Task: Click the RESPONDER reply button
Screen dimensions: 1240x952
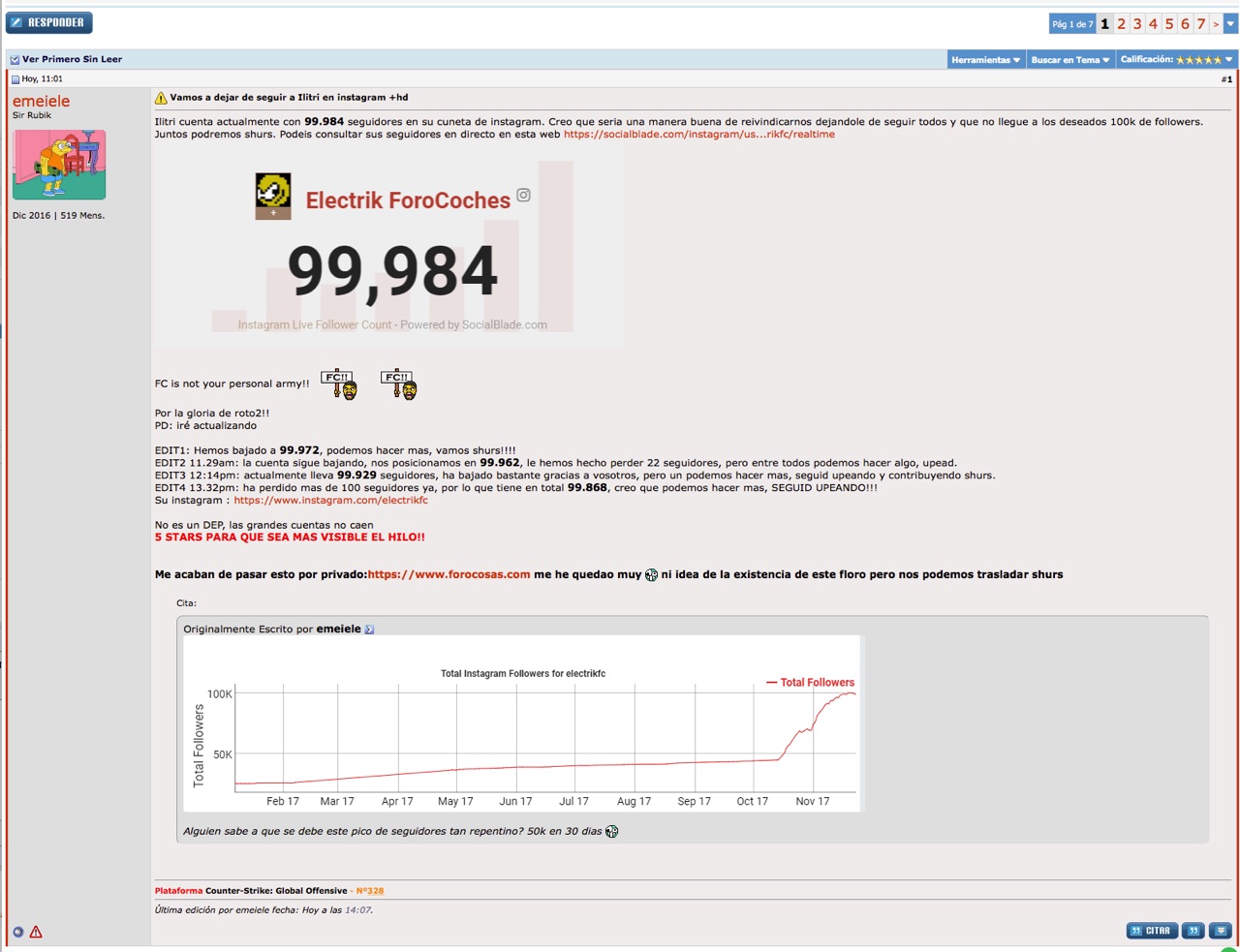Action: [x=49, y=22]
